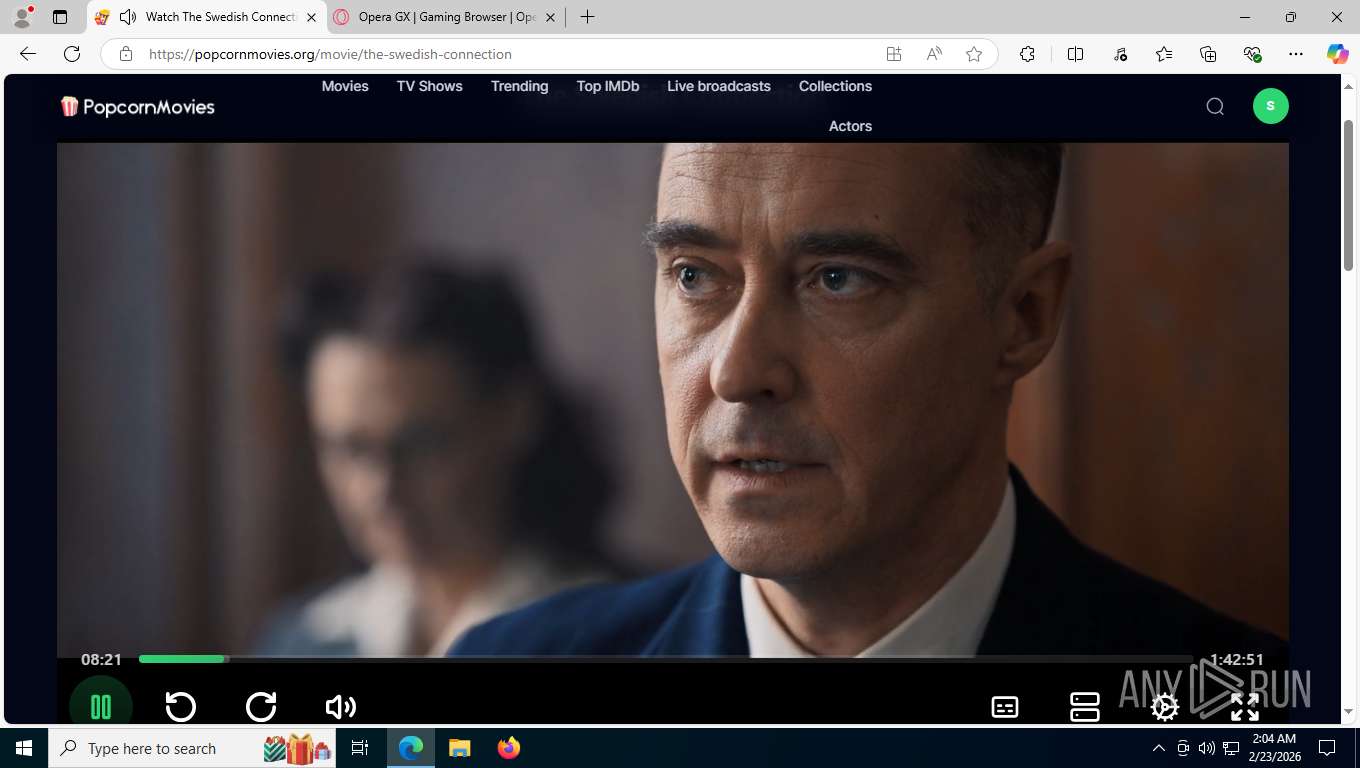Open the clock showing 2:04 AM
1360x768 pixels.
(1276, 748)
